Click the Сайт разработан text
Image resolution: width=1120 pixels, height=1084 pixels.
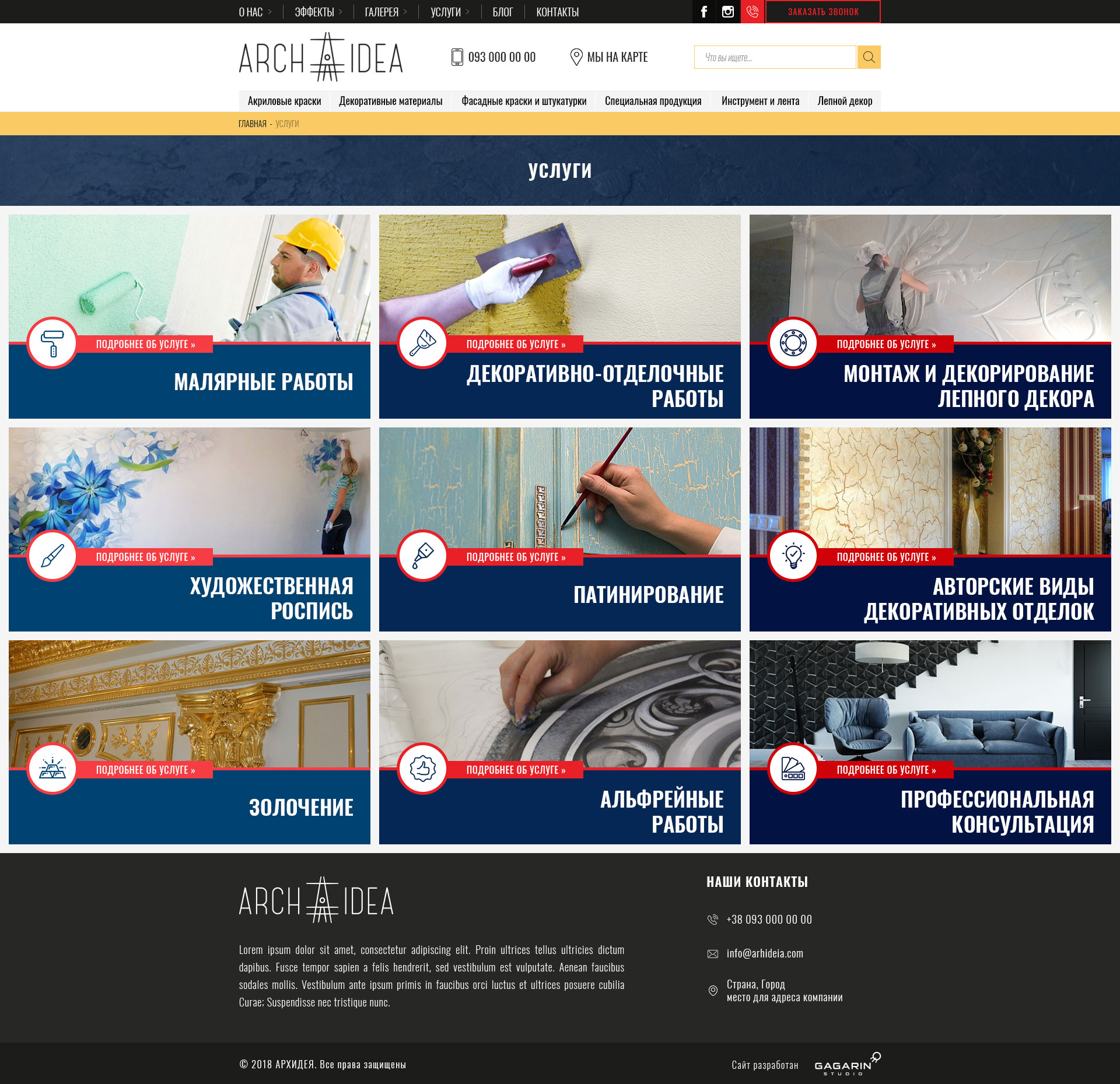coord(765,1065)
